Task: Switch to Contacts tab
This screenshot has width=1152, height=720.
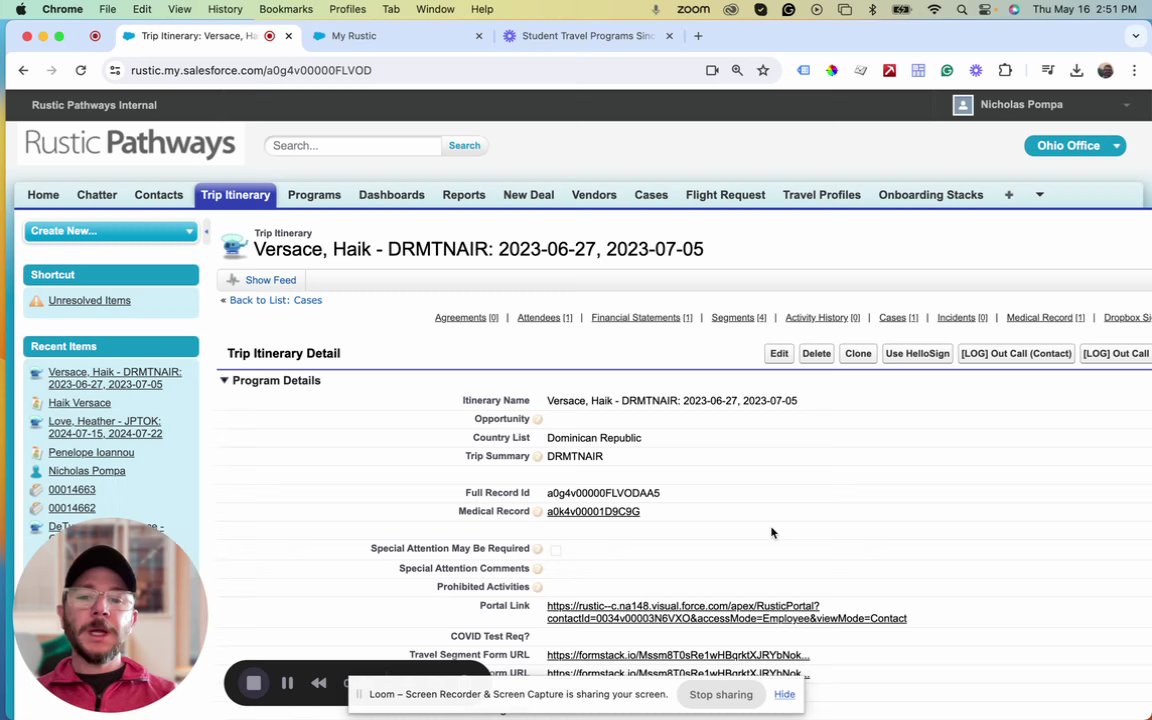Action: click(x=159, y=195)
